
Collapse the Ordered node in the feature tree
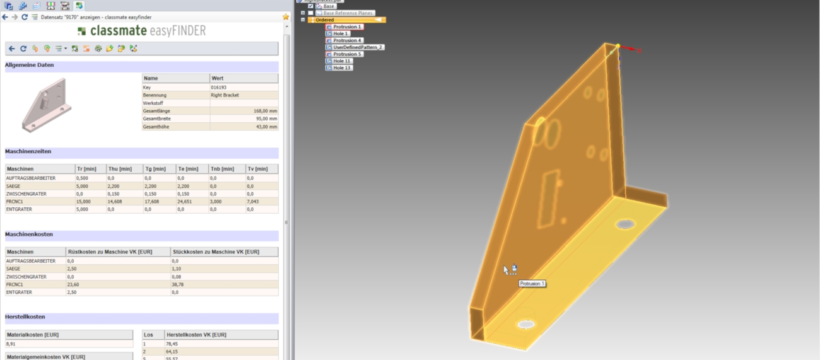(303, 20)
